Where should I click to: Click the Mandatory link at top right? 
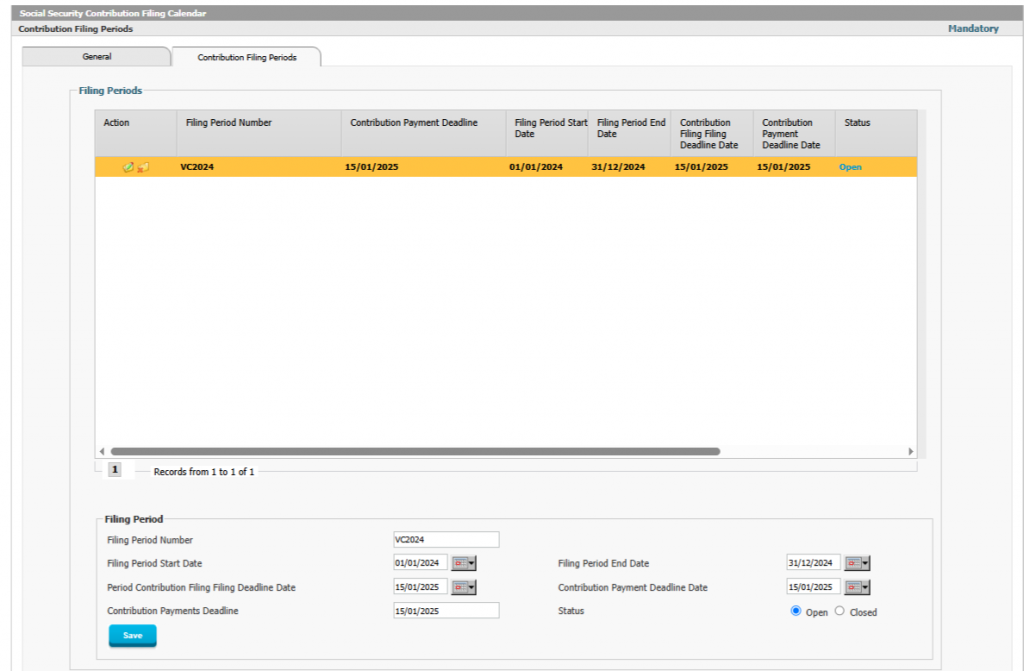(973, 29)
